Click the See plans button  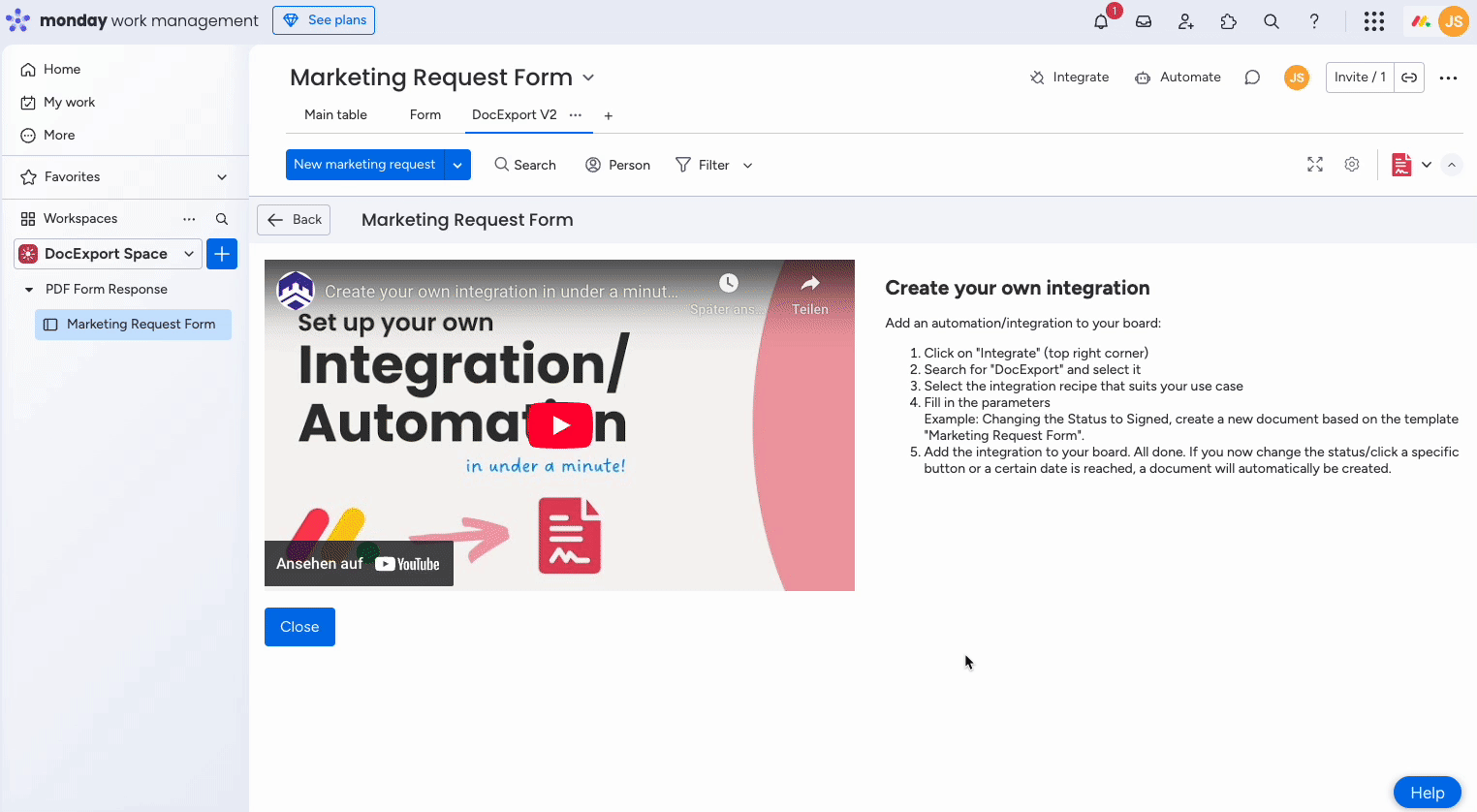point(324,20)
